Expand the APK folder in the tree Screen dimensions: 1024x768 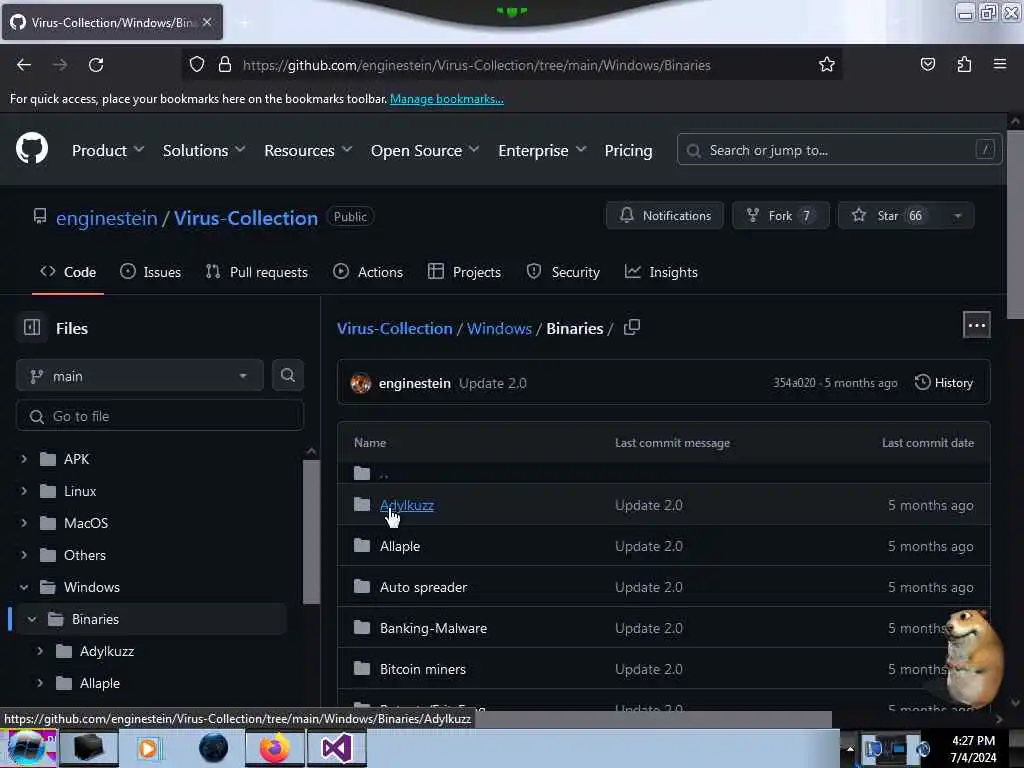pyautogui.click(x=24, y=459)
